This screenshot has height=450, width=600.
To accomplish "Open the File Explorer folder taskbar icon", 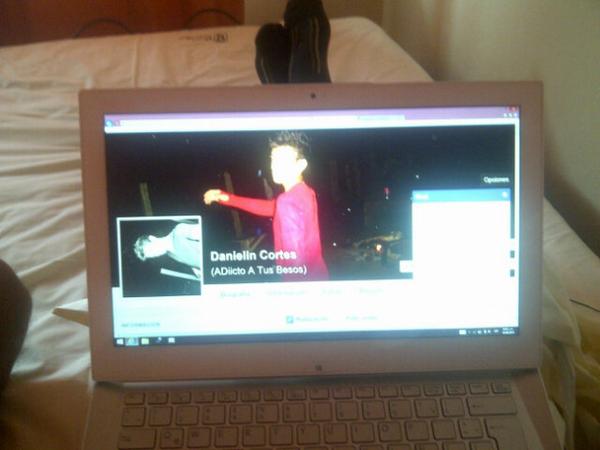I will click(145, 341).
